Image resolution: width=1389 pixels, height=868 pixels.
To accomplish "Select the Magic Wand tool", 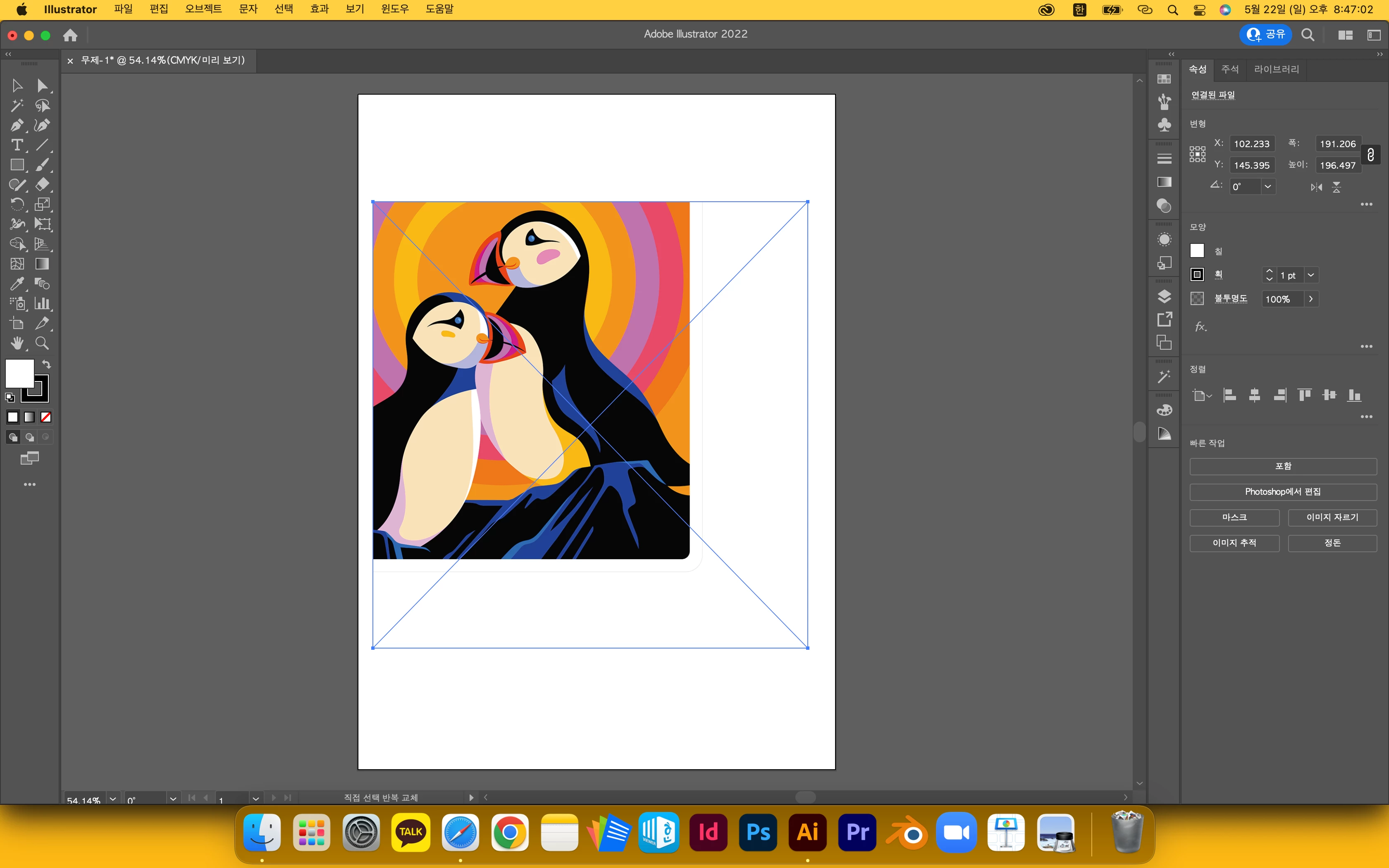I will point(17,106).
